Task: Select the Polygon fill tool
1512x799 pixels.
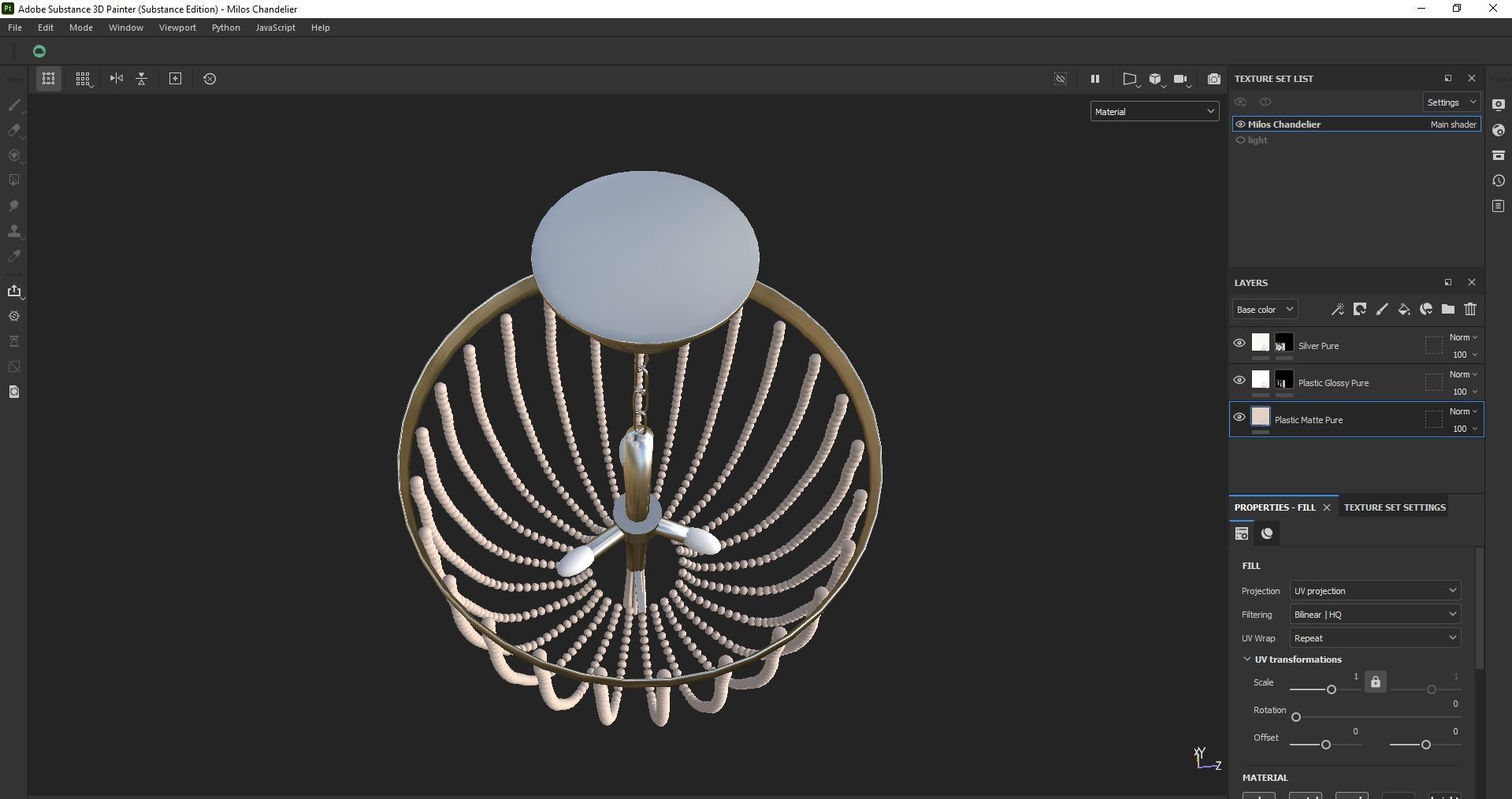Action: [14, 180]
